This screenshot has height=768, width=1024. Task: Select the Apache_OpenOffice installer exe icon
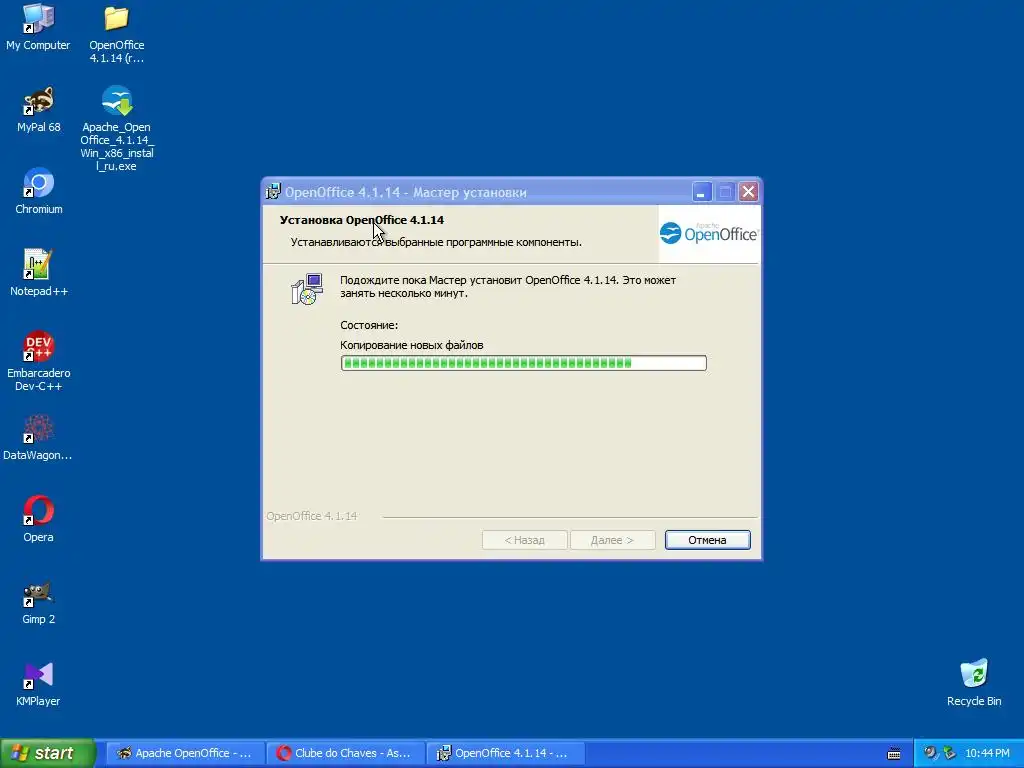tap(117, 129)
